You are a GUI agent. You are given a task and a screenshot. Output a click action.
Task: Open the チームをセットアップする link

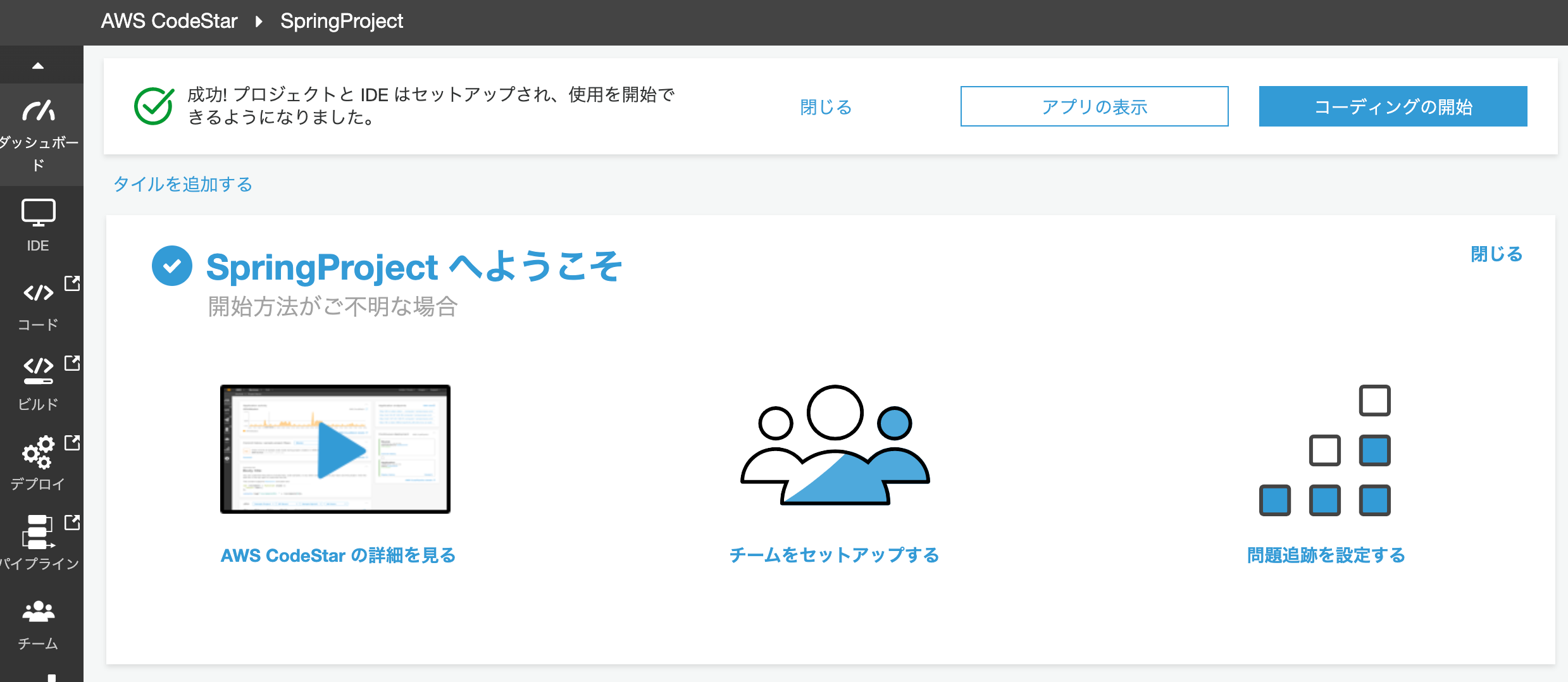[x=834, y=555]
